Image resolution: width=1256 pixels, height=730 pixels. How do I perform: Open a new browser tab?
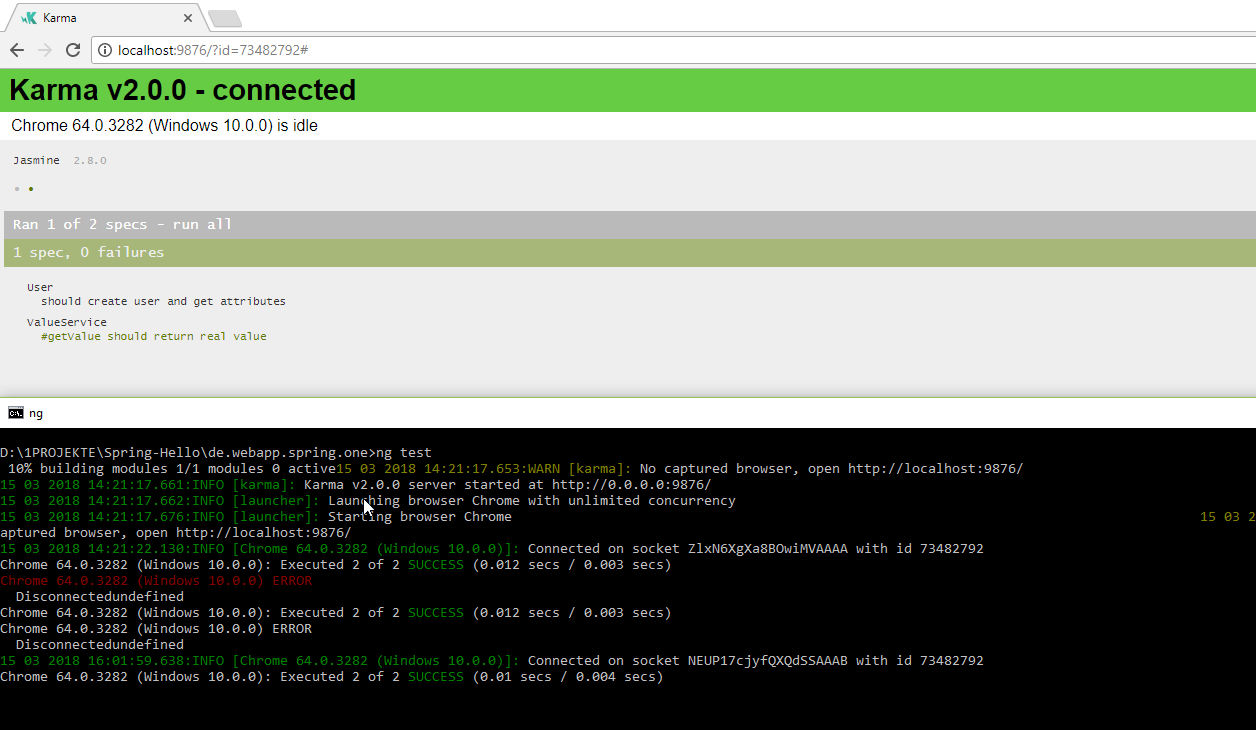(223, 18)
